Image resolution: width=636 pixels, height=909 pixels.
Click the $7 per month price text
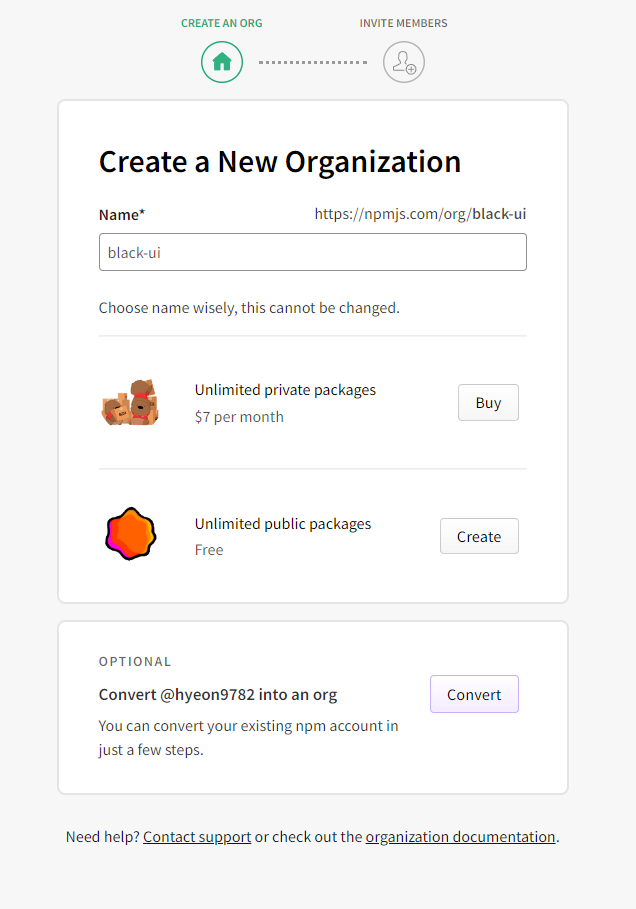click(x=239, y=417)
